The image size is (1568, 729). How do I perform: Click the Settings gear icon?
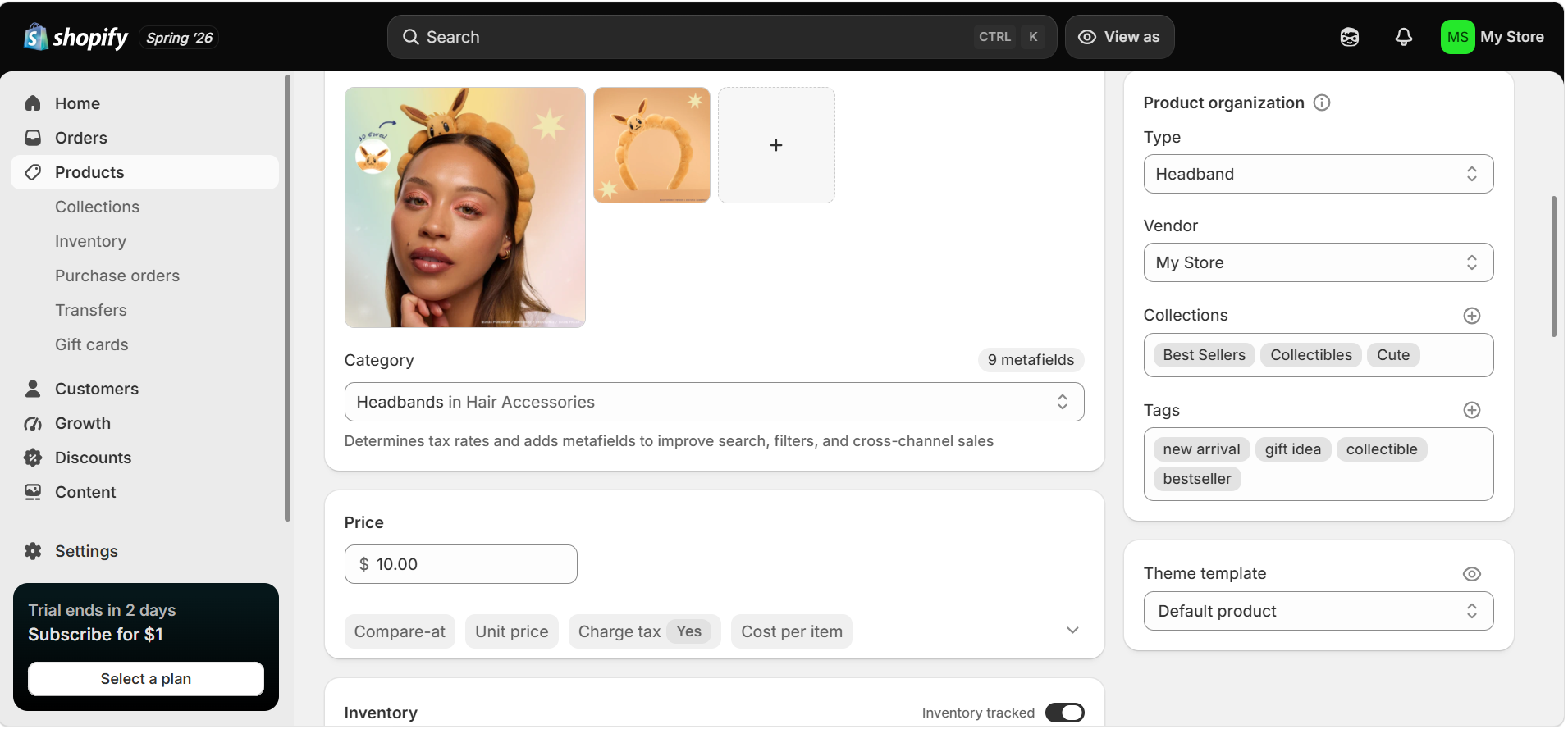33,551
